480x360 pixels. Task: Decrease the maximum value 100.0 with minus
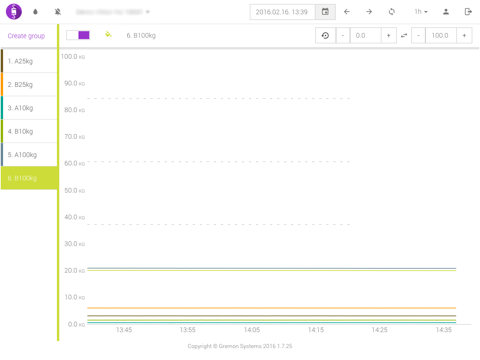pos(418,35)
